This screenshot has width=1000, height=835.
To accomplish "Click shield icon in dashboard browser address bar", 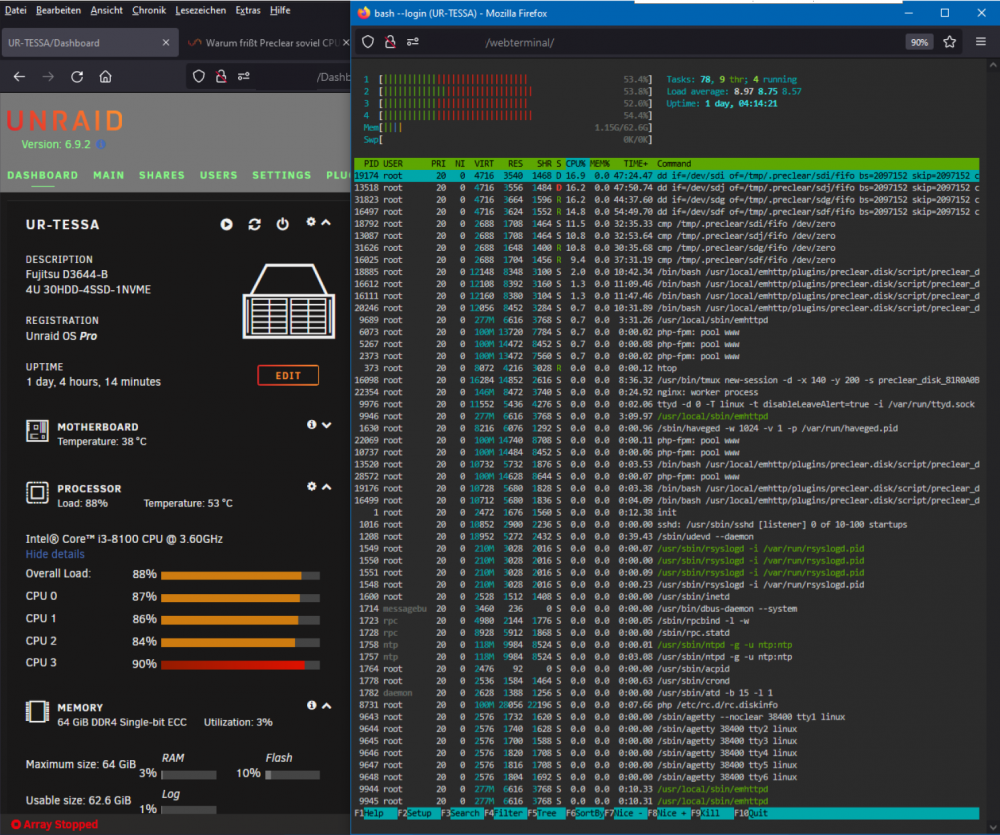I will [199, 77].
